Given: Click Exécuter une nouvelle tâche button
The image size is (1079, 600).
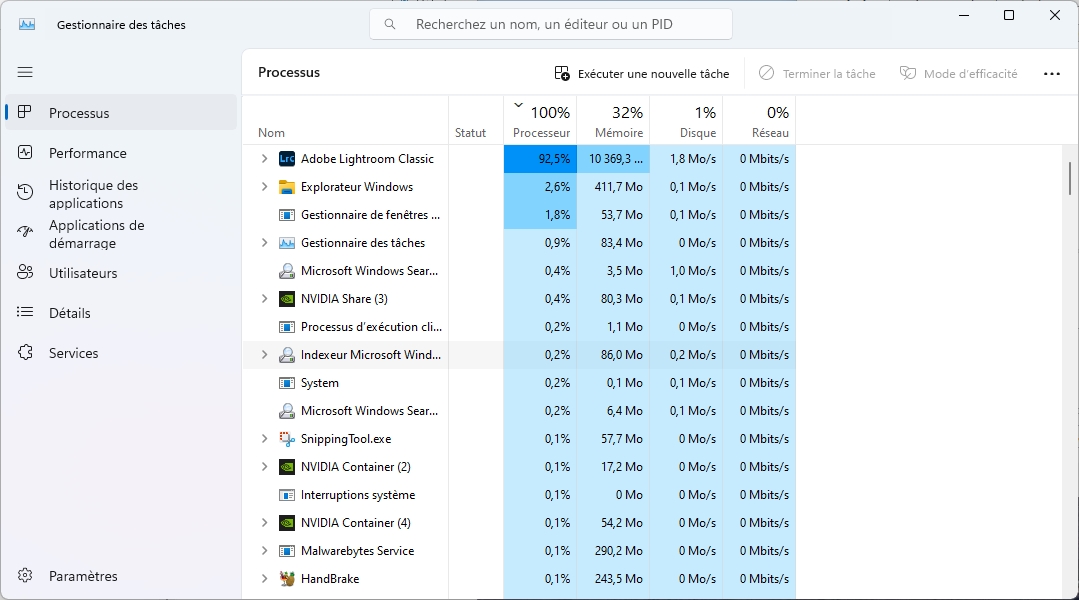Looking at the screenshot, I should click(642, 73).
